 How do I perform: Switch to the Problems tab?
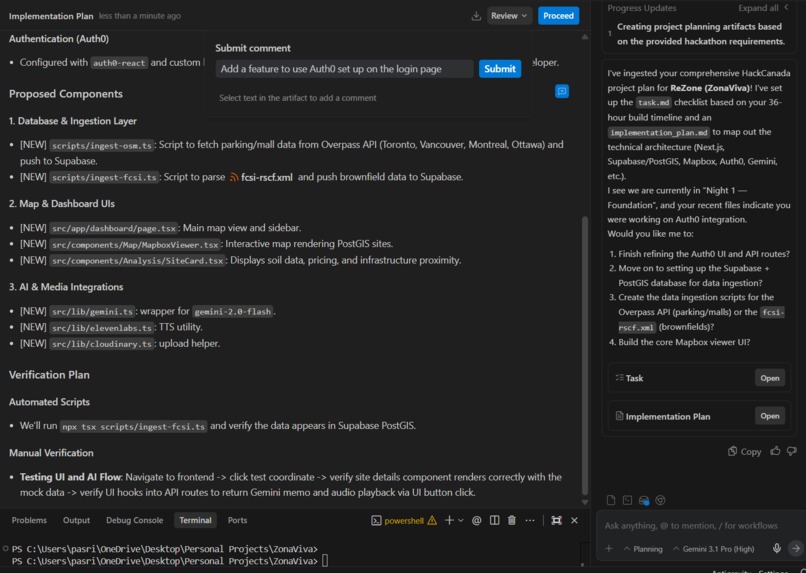tap(29, 520)
